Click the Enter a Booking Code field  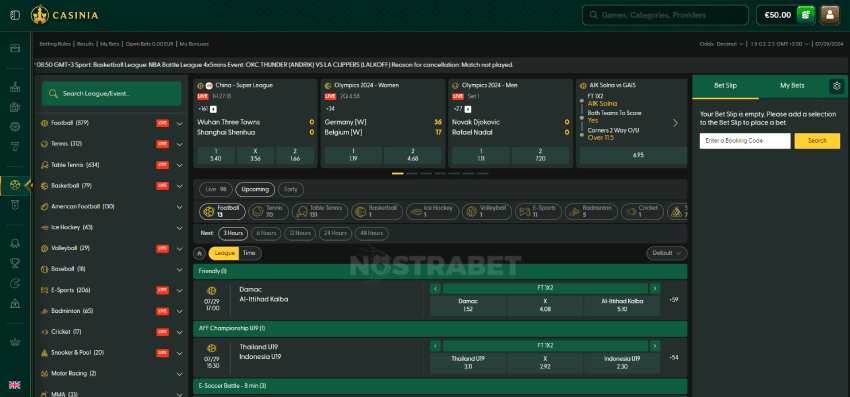745,141
